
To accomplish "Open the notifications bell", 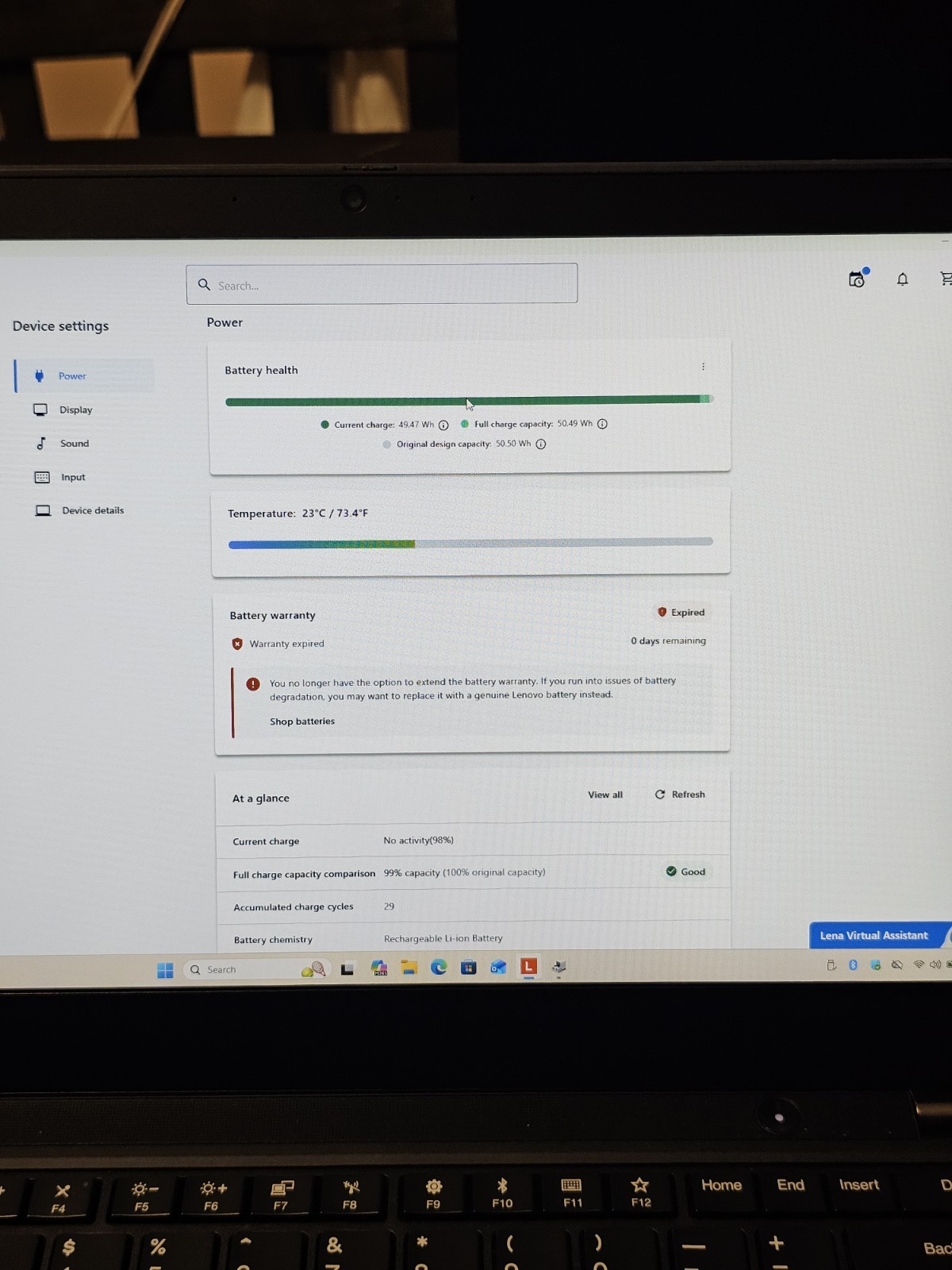I will (x=902, y=279).
